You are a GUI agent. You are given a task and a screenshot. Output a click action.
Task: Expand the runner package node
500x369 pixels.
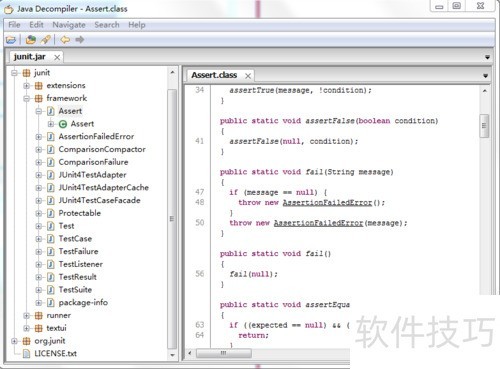click(x=27, y=315)
